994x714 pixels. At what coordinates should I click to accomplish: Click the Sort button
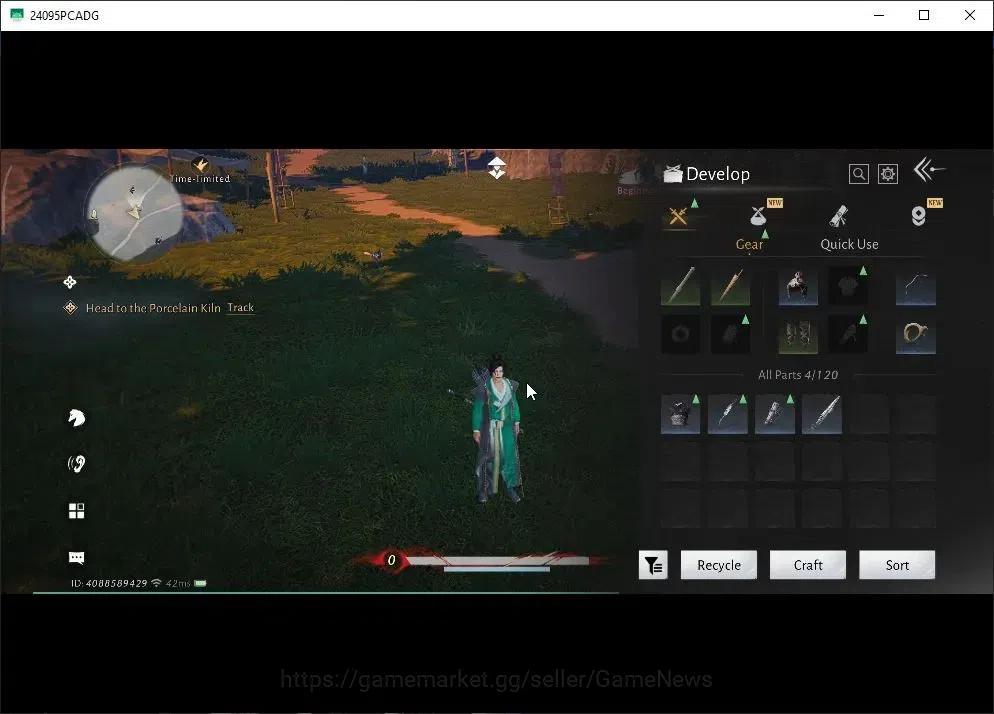coord(897,565)
